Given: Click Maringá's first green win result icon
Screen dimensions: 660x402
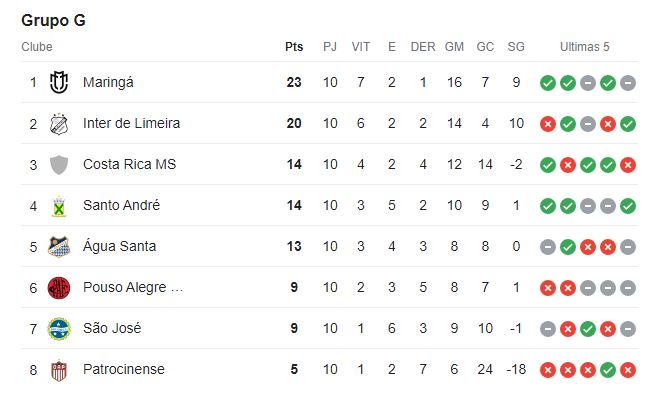Looking at the screenshot, I should point(548,82).
